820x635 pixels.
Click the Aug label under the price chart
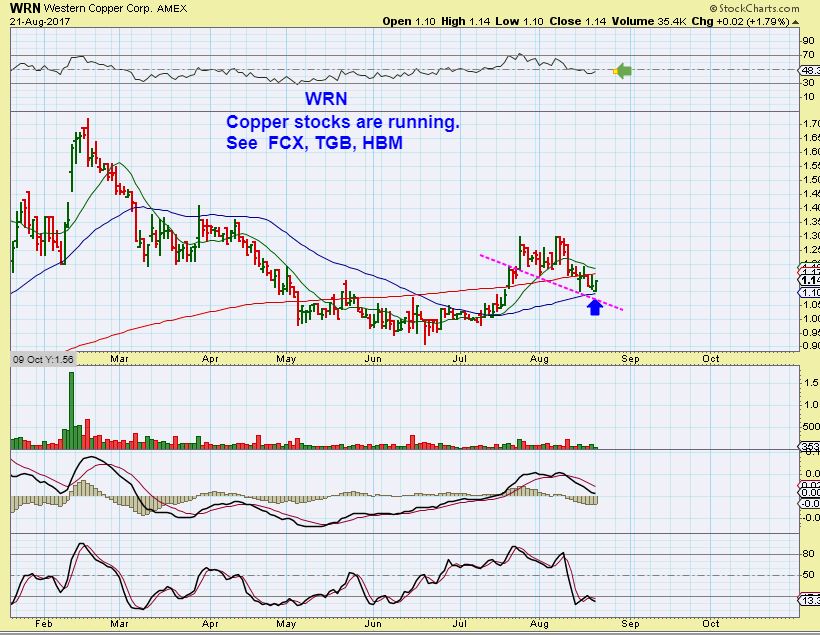coord(539,359)
